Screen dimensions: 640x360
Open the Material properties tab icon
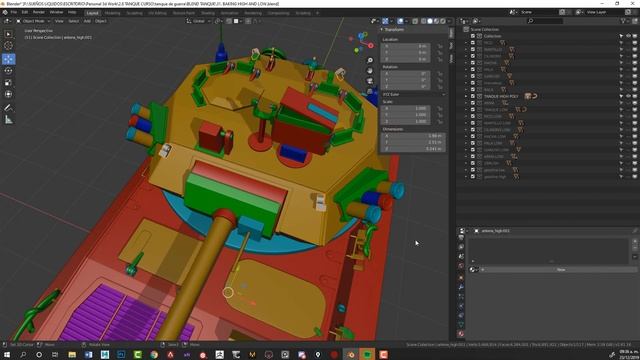pos(461,333)
